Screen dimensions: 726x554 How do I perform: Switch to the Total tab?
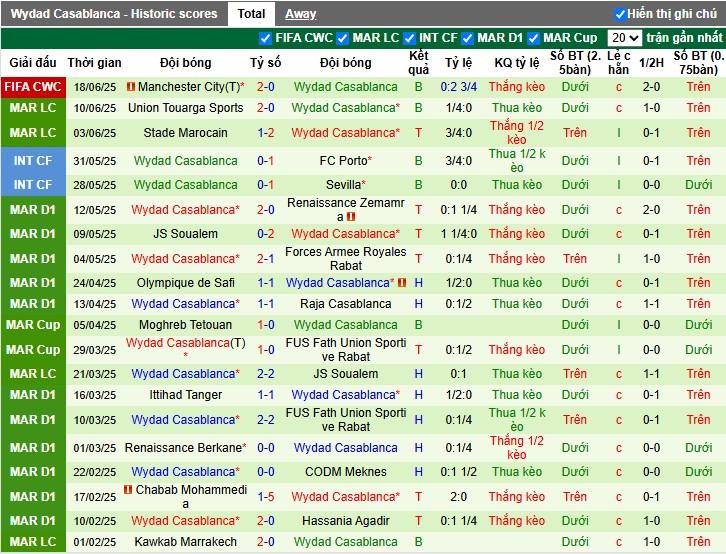[x=251, y=14]
